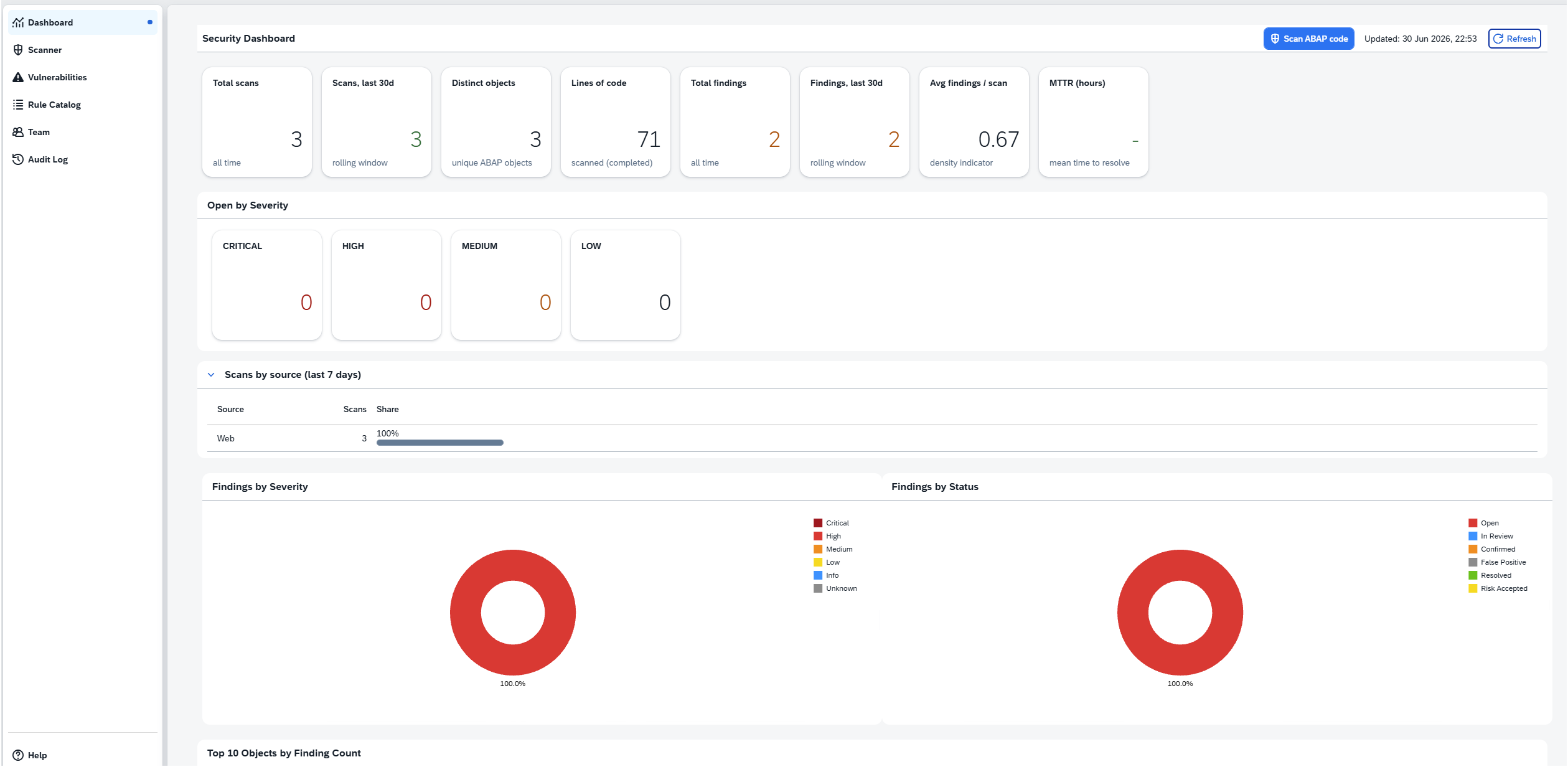Screen dimensions: 1568x767
Task: Click the Source column header
Action: pos(230,409)
